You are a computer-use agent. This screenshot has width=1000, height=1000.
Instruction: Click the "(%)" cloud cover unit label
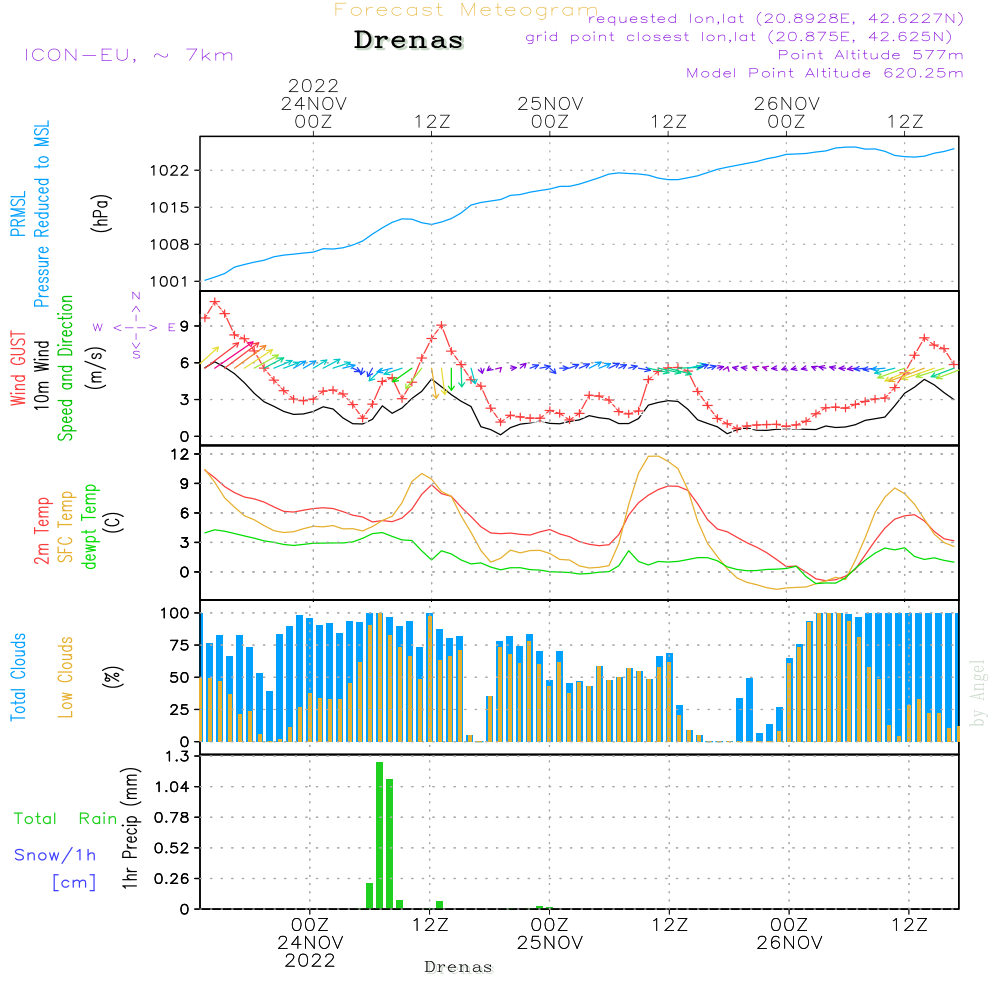(112, 677)
